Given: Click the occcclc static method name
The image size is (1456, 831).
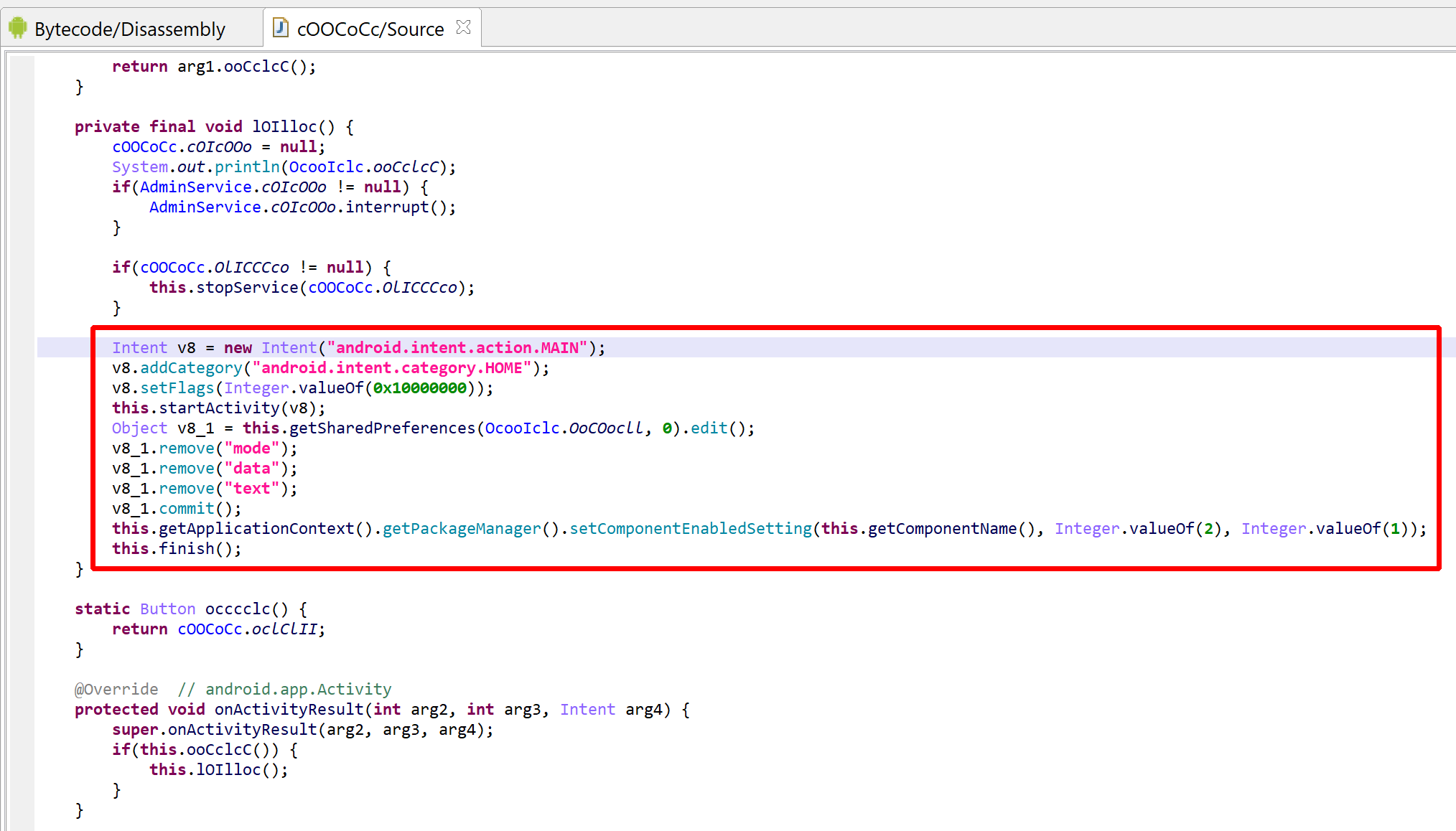Looking at the screenshot, I should [x=246, y=609].
